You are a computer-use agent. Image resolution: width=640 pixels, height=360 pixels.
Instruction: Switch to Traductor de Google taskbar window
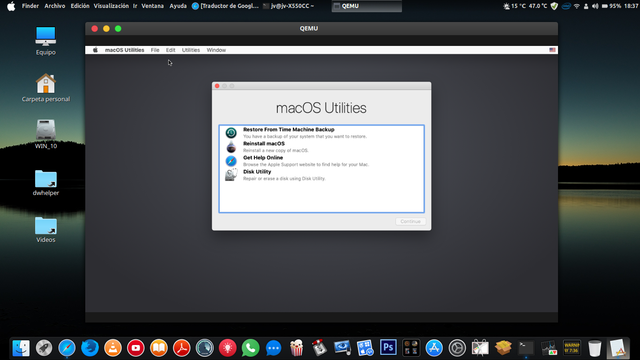tap(225, 6)
